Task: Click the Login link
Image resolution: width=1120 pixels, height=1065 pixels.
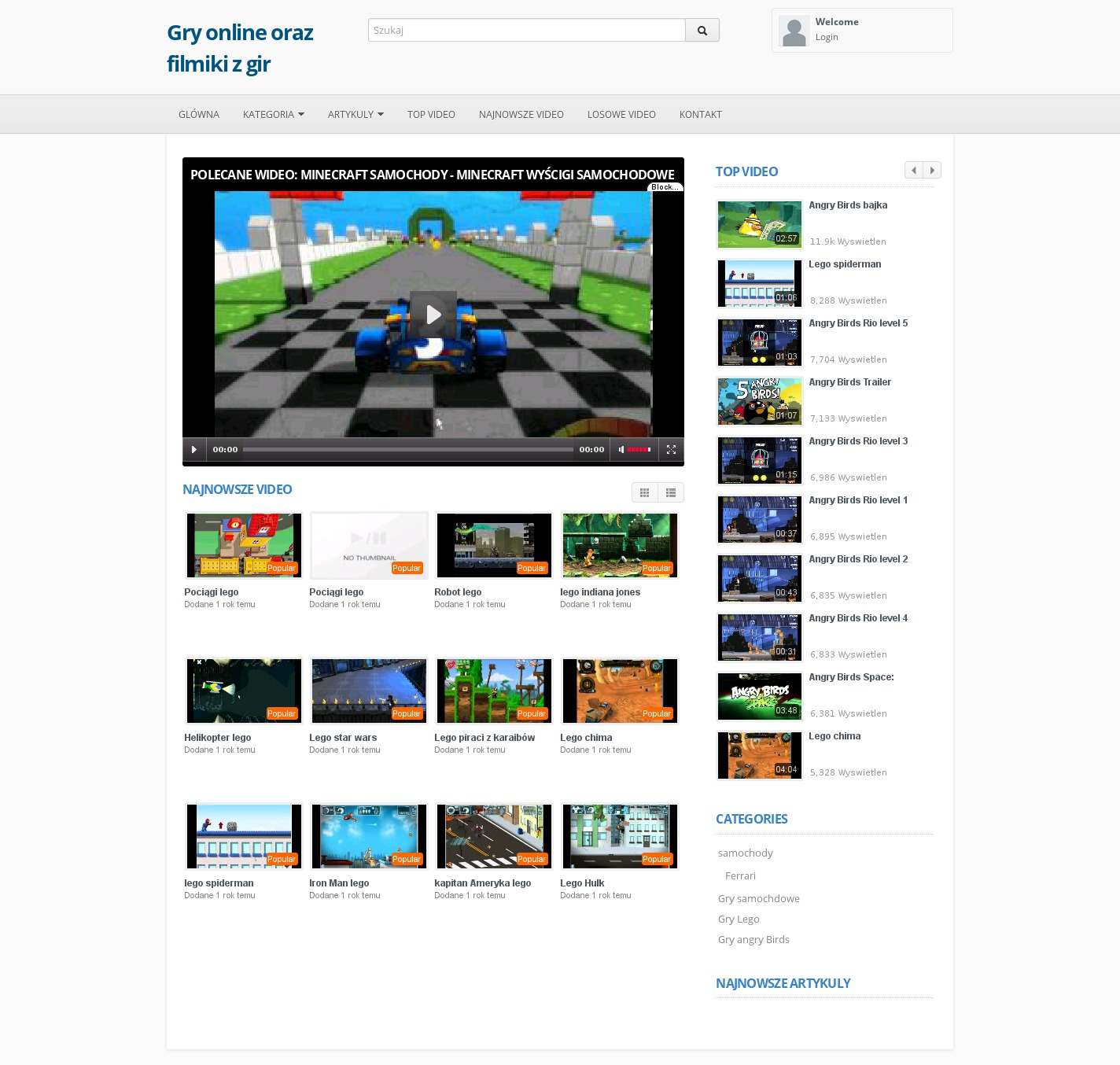Action: tap(827, 37)
